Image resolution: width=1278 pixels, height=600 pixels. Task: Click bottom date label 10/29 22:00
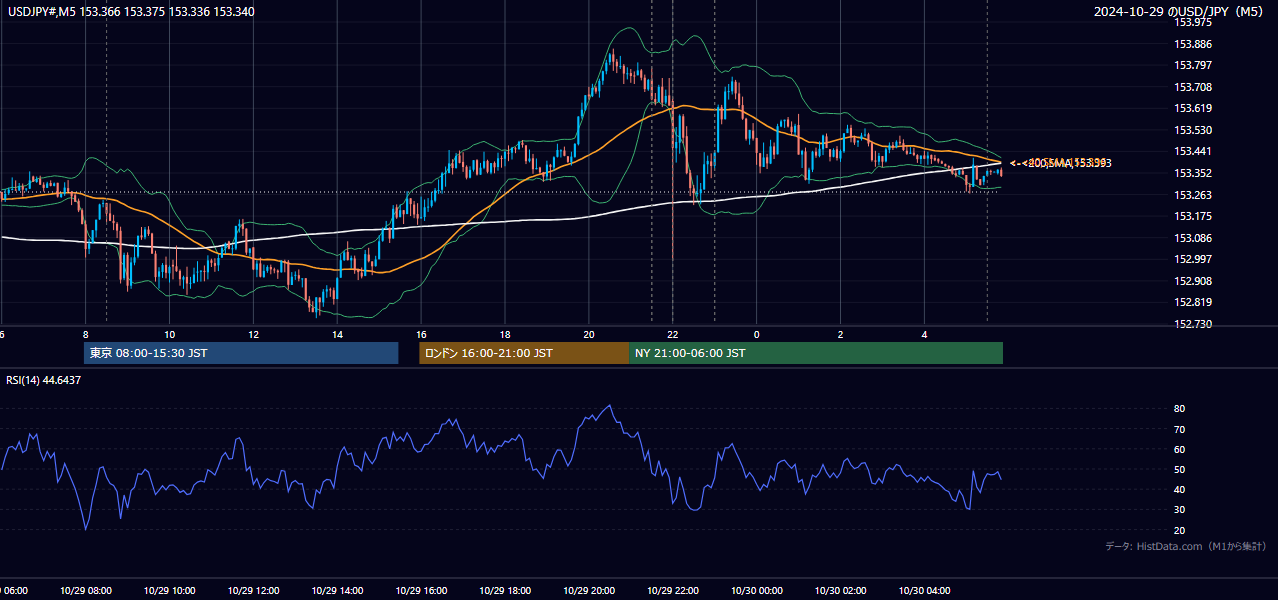(x=673, y=590)
